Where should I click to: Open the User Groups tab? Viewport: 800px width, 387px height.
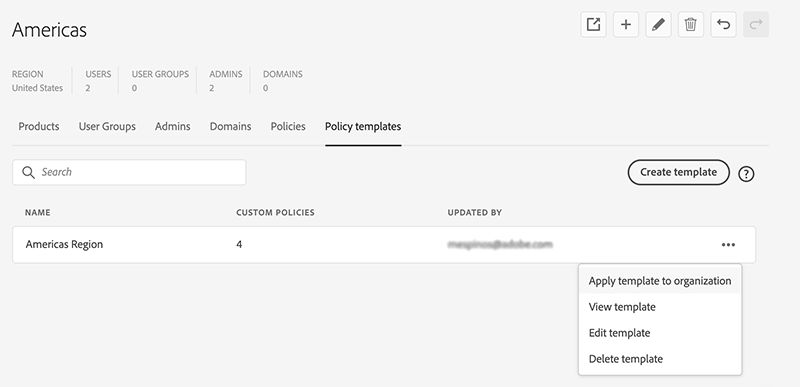pos(107,126)
